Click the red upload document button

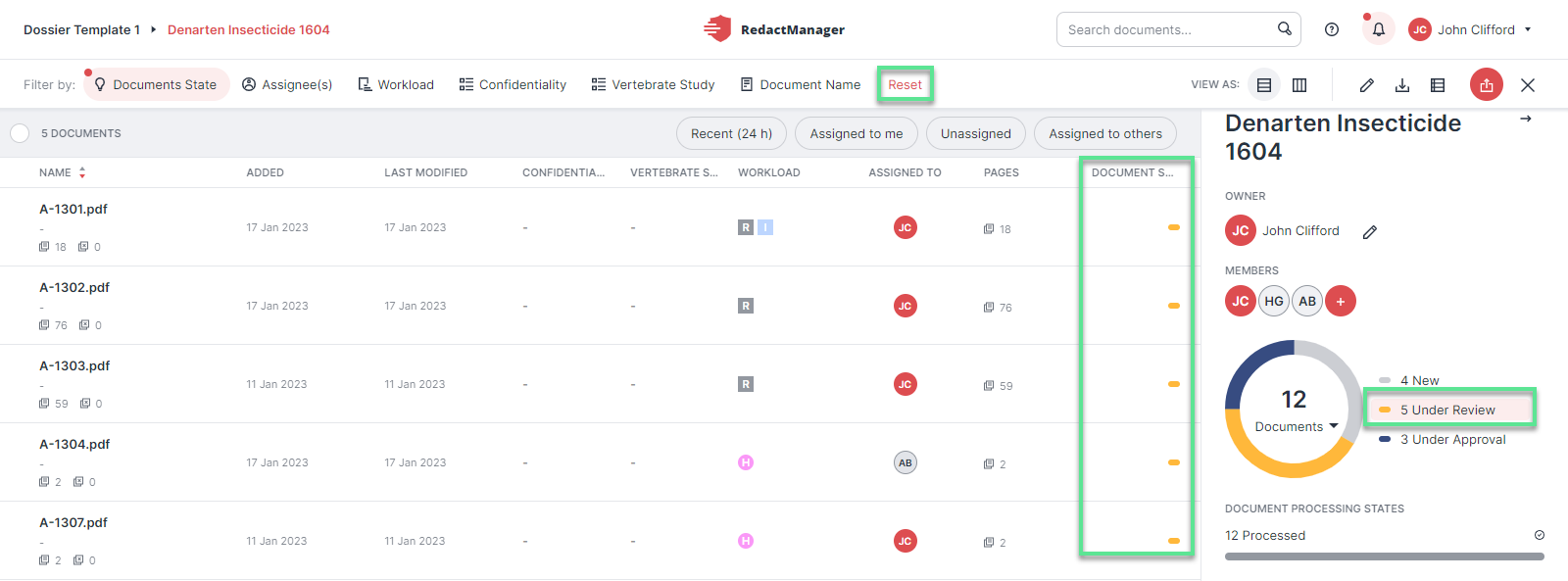(x=1487, y=85)
